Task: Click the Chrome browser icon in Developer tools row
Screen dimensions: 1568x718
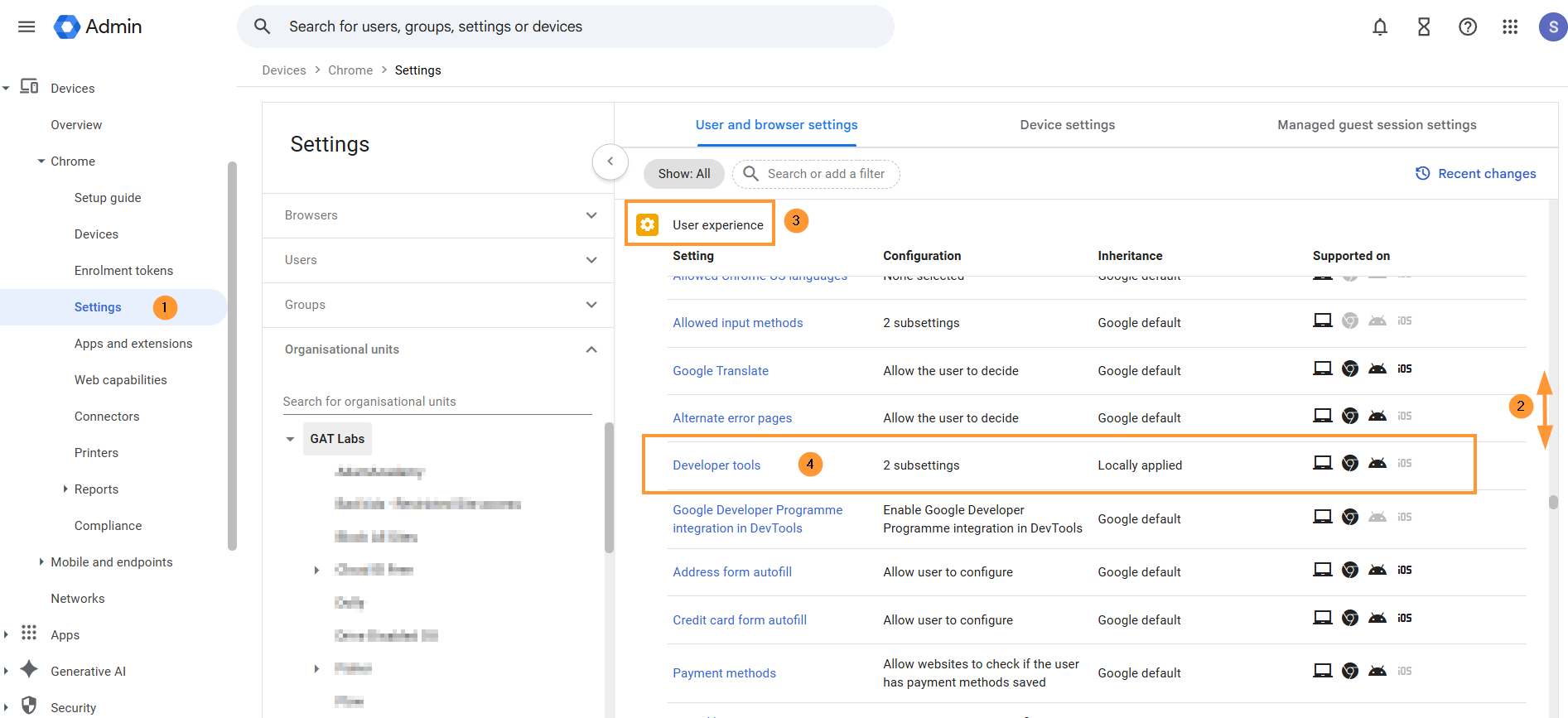Action: pos(1350,463)
